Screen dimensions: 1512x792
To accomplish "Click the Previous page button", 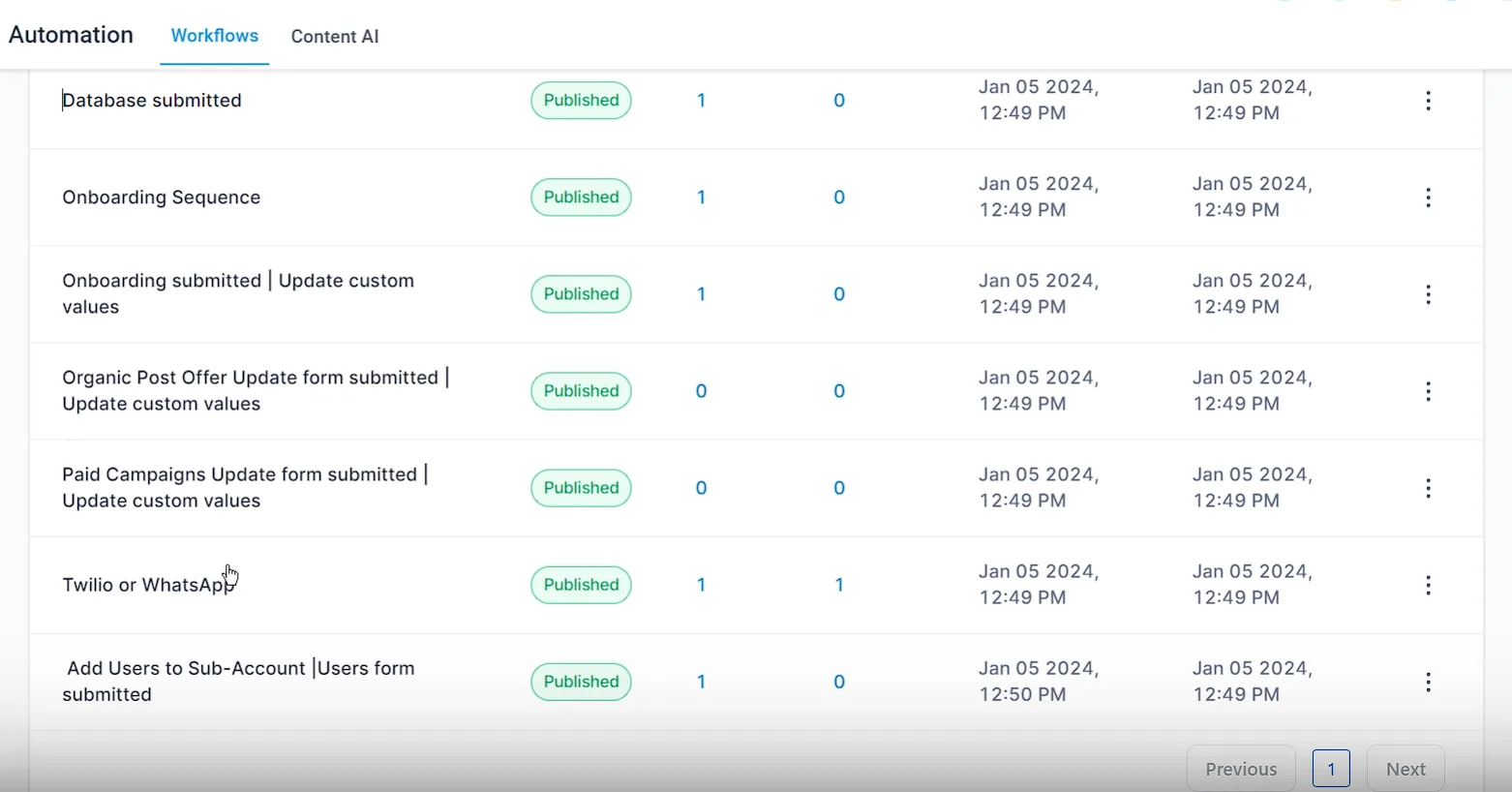I will point(1241,769).
